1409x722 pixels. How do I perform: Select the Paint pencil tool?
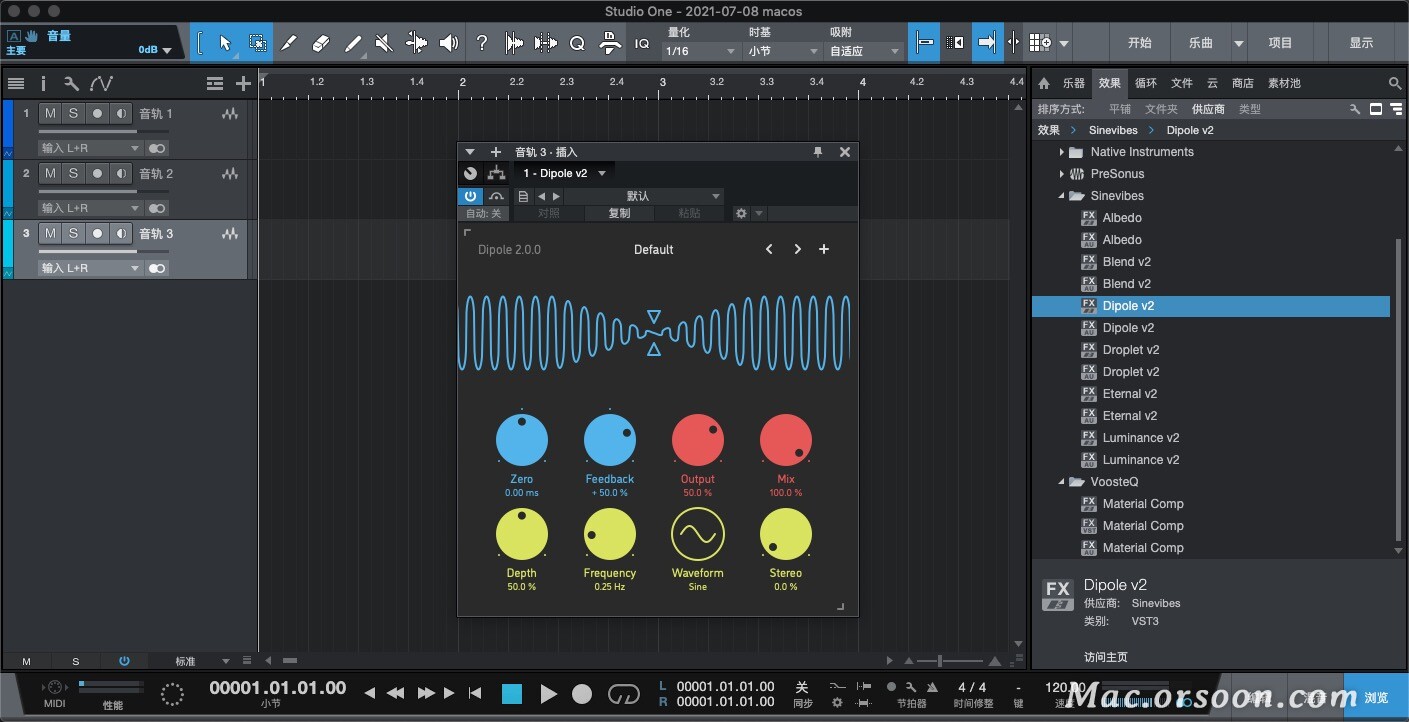[353, 43]
